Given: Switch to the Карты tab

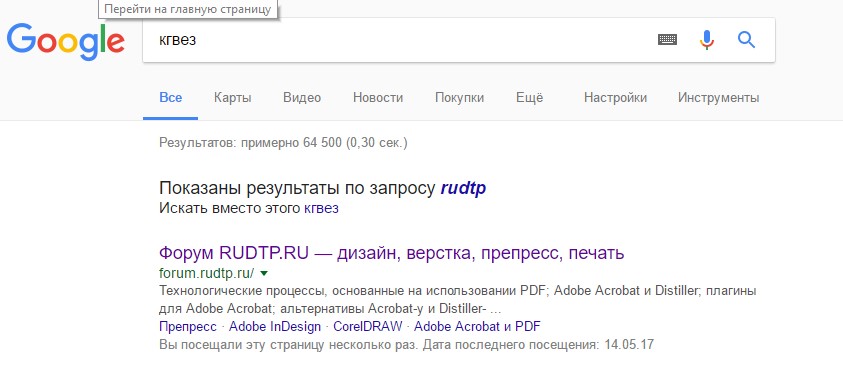Looking at the screenshot, I should click(233, 98).
